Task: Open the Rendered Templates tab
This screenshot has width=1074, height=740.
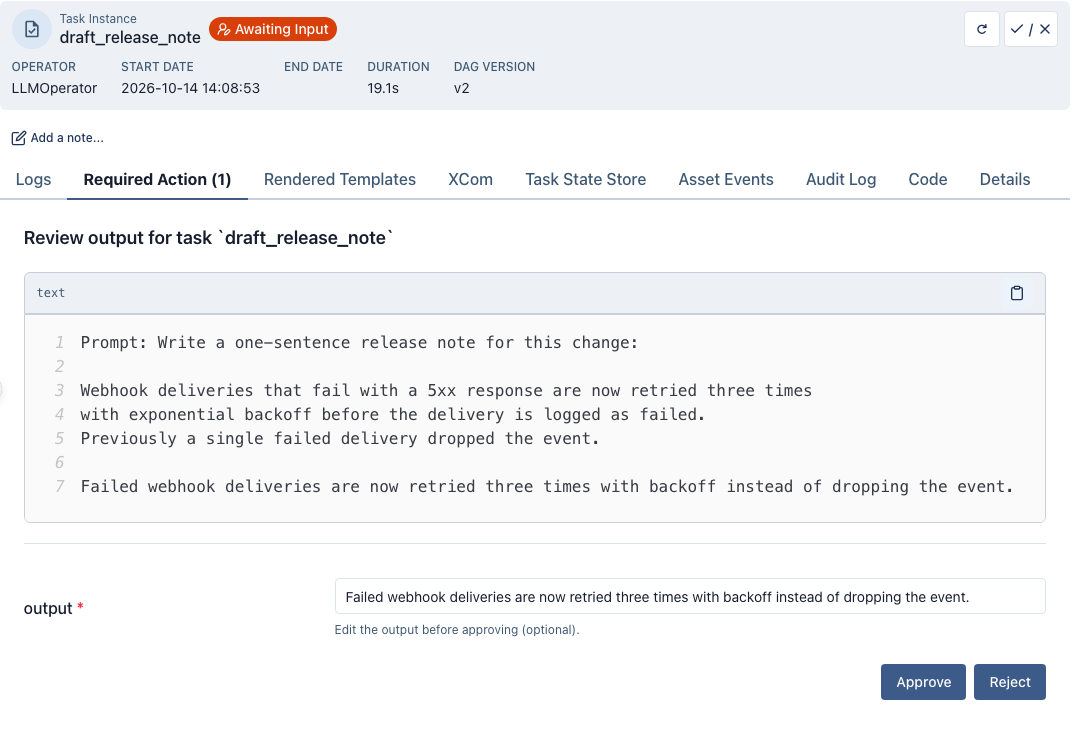Action: [x=340, y=180]
